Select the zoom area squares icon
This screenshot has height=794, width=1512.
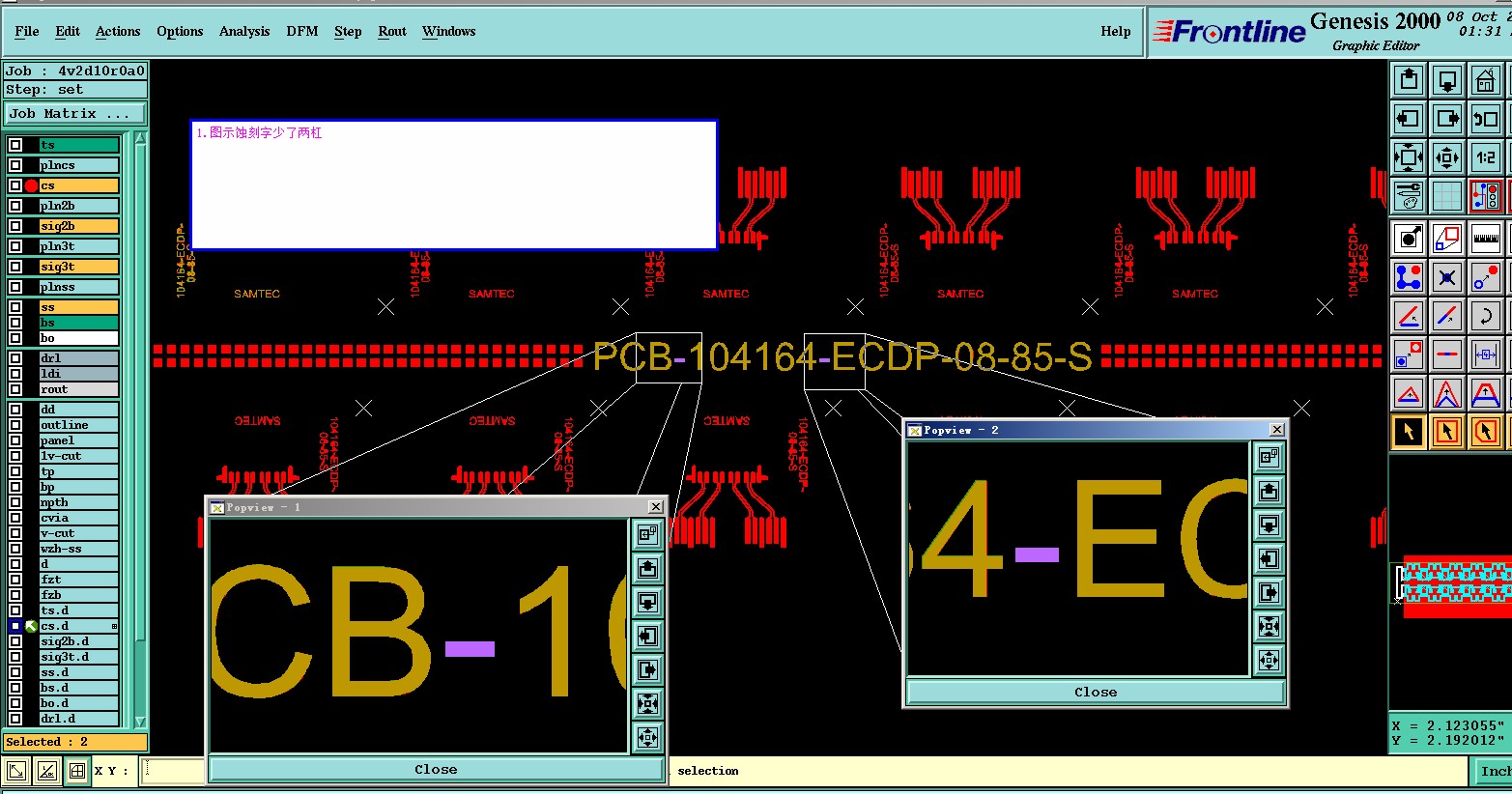click(x=1447, y=238)
